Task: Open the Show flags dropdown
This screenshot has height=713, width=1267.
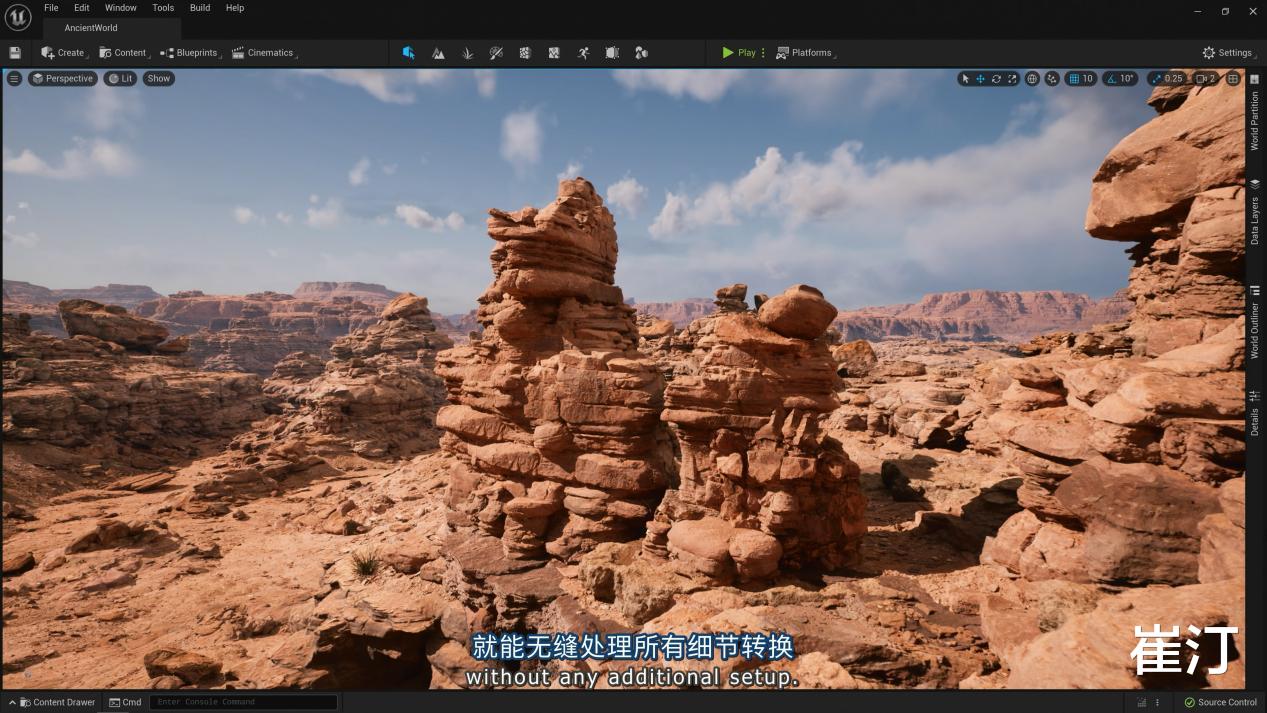Action: (x=159, y=79)
